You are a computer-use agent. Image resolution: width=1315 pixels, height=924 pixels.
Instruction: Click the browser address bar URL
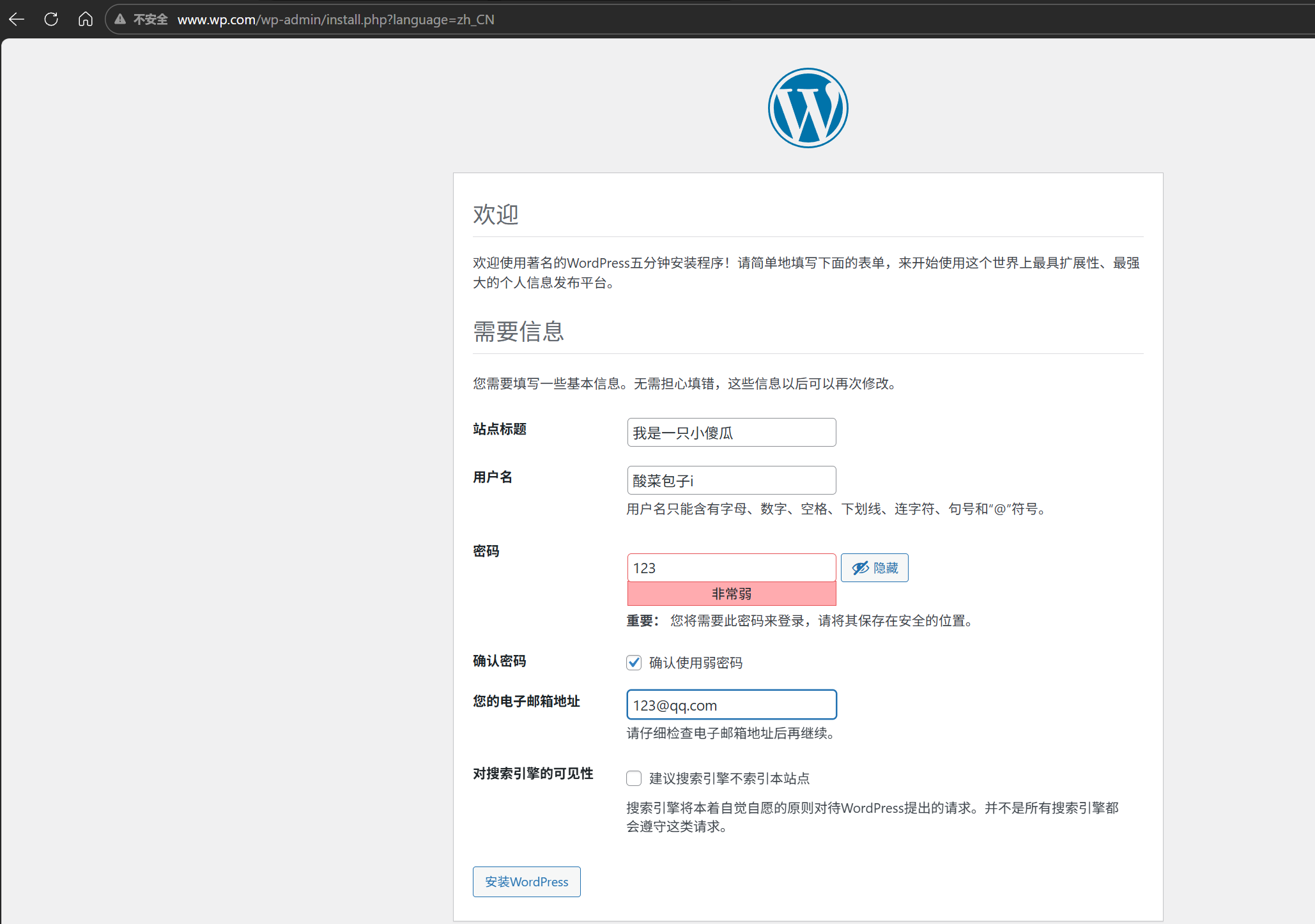tap(335, 19)
